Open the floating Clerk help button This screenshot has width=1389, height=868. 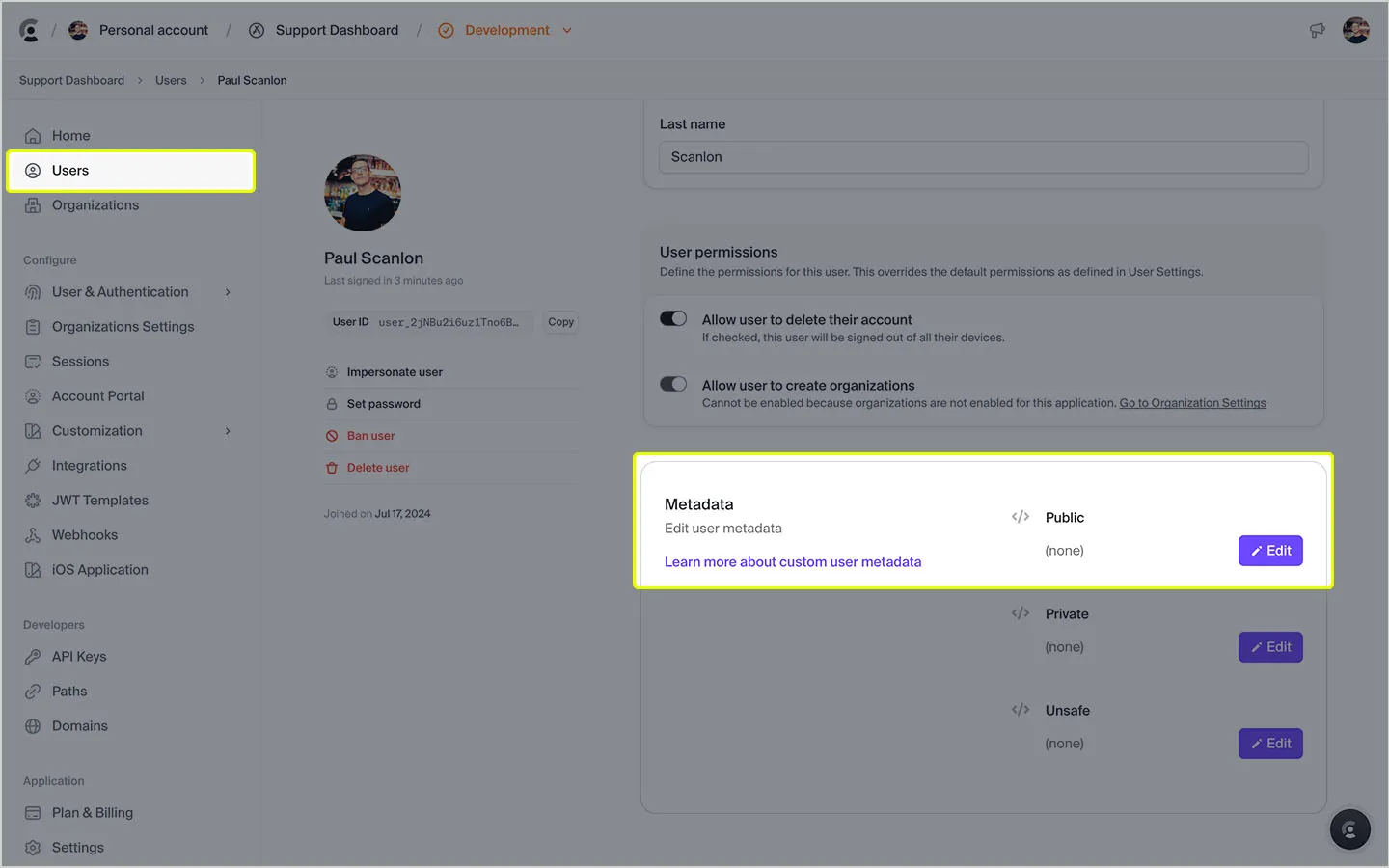(x=1349, y=829)
